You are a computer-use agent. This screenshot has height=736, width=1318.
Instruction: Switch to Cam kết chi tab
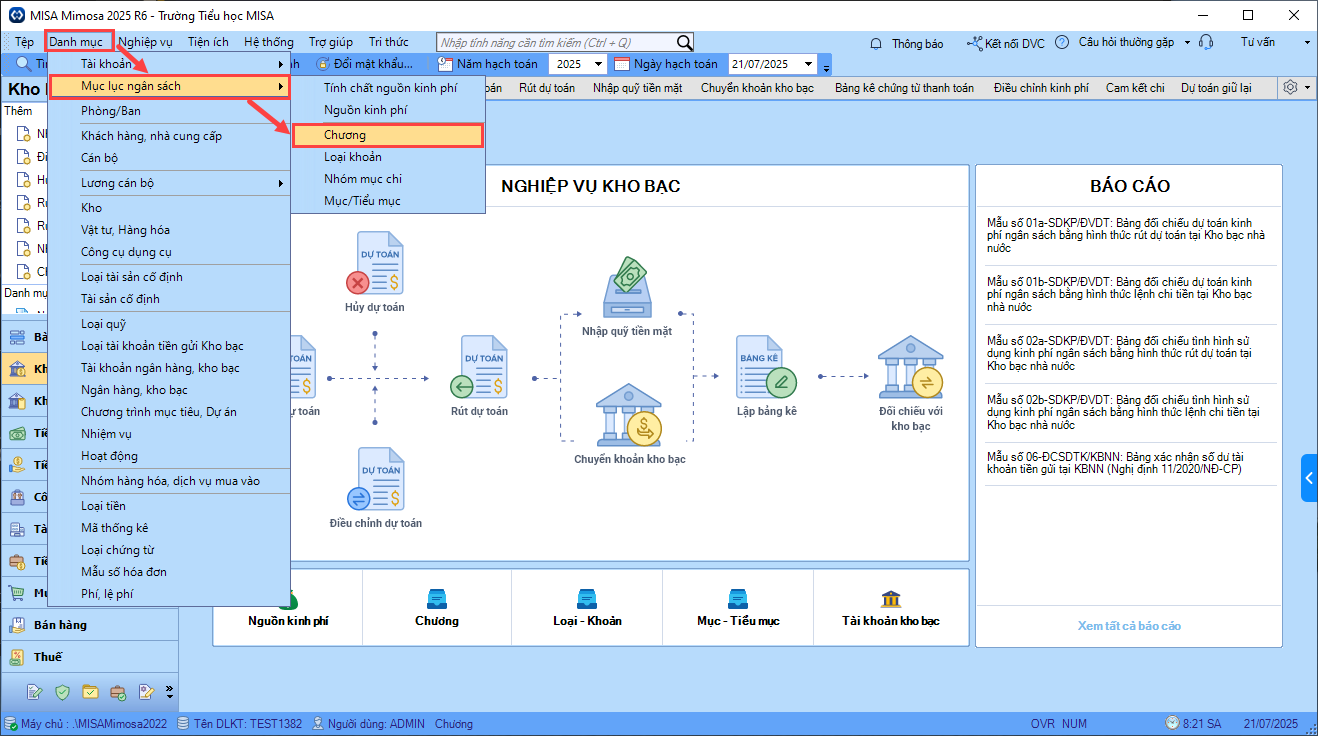point(1135,88)
